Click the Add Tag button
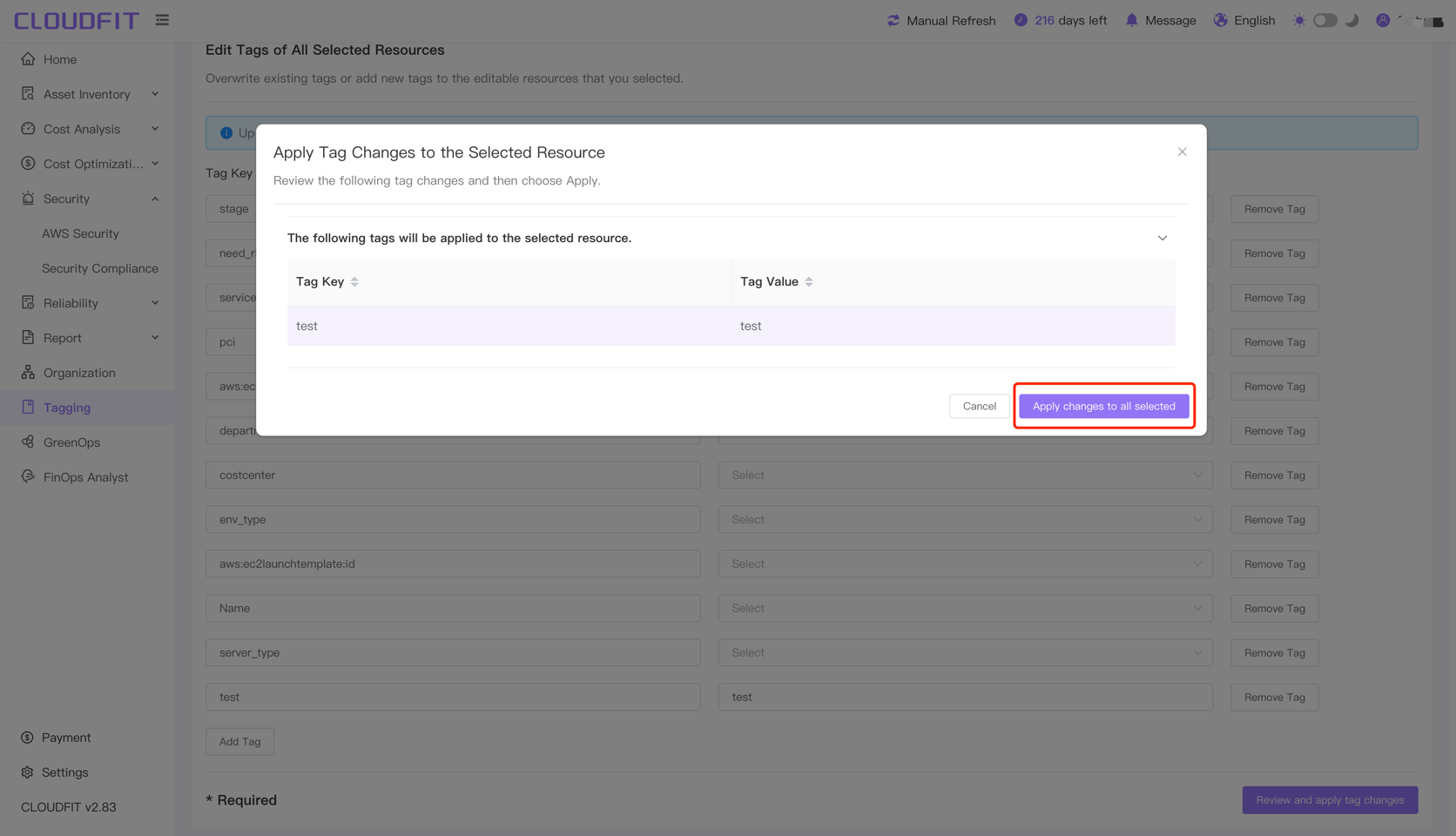The height and width of the screenshot is (836, 1456). (239, 742)
